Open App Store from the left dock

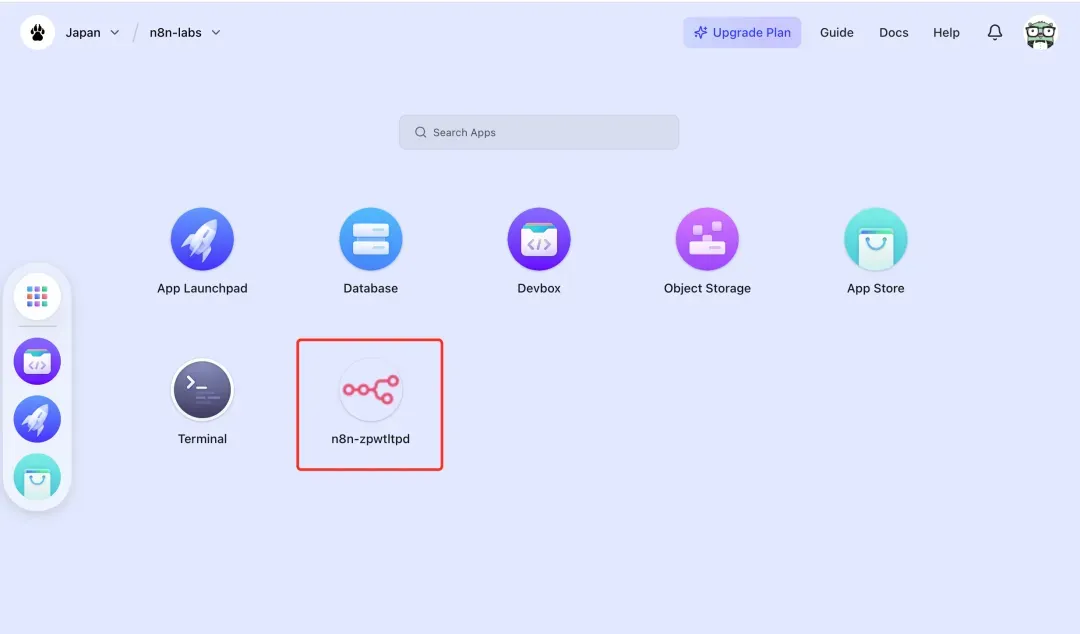click(37, 478)
